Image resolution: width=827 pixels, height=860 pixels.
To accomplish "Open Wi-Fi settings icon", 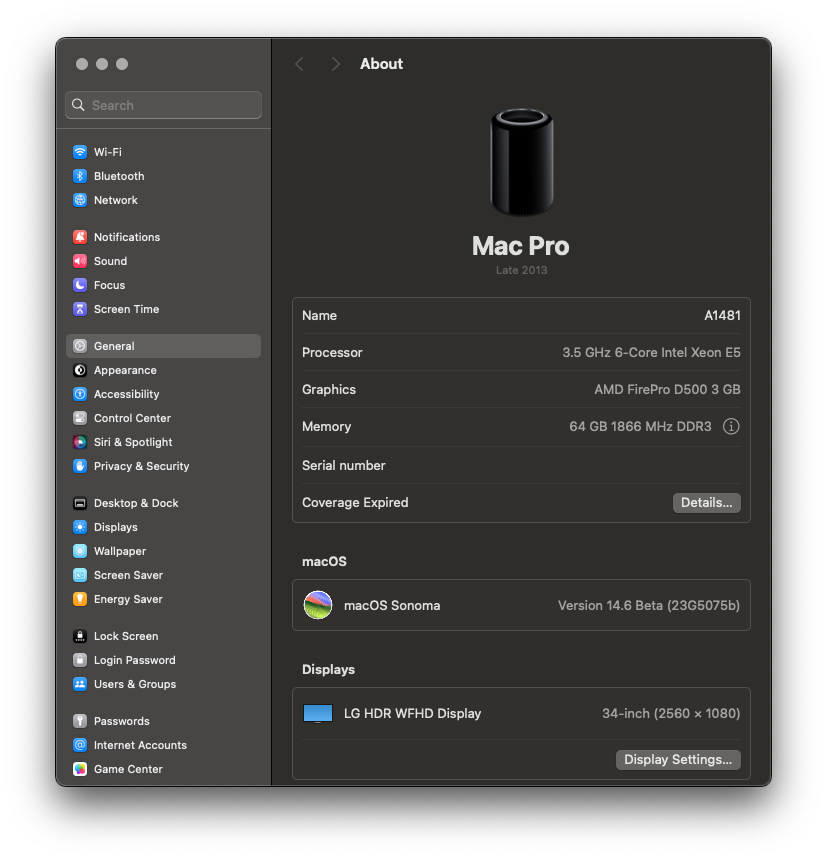I will point(80,152).
